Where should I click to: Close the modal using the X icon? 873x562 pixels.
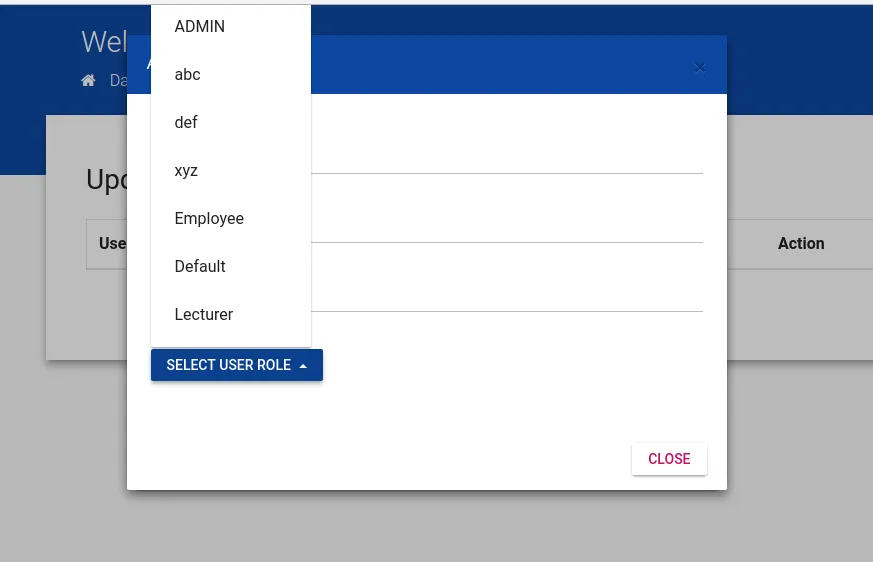699,68
